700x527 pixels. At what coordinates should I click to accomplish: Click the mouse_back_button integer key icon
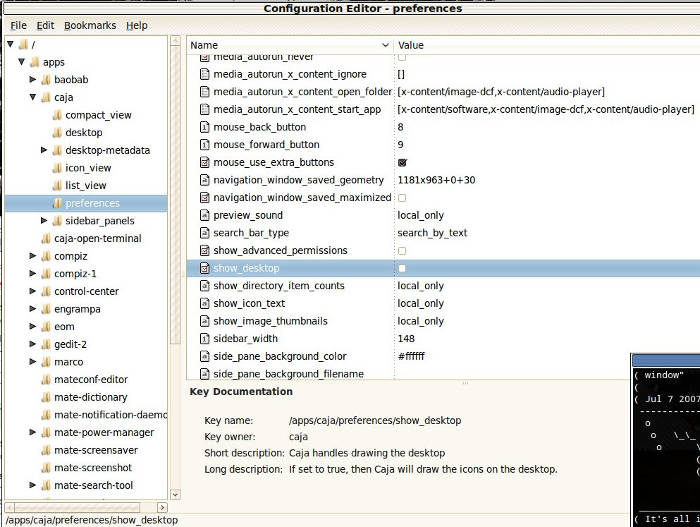click(204, 127)
